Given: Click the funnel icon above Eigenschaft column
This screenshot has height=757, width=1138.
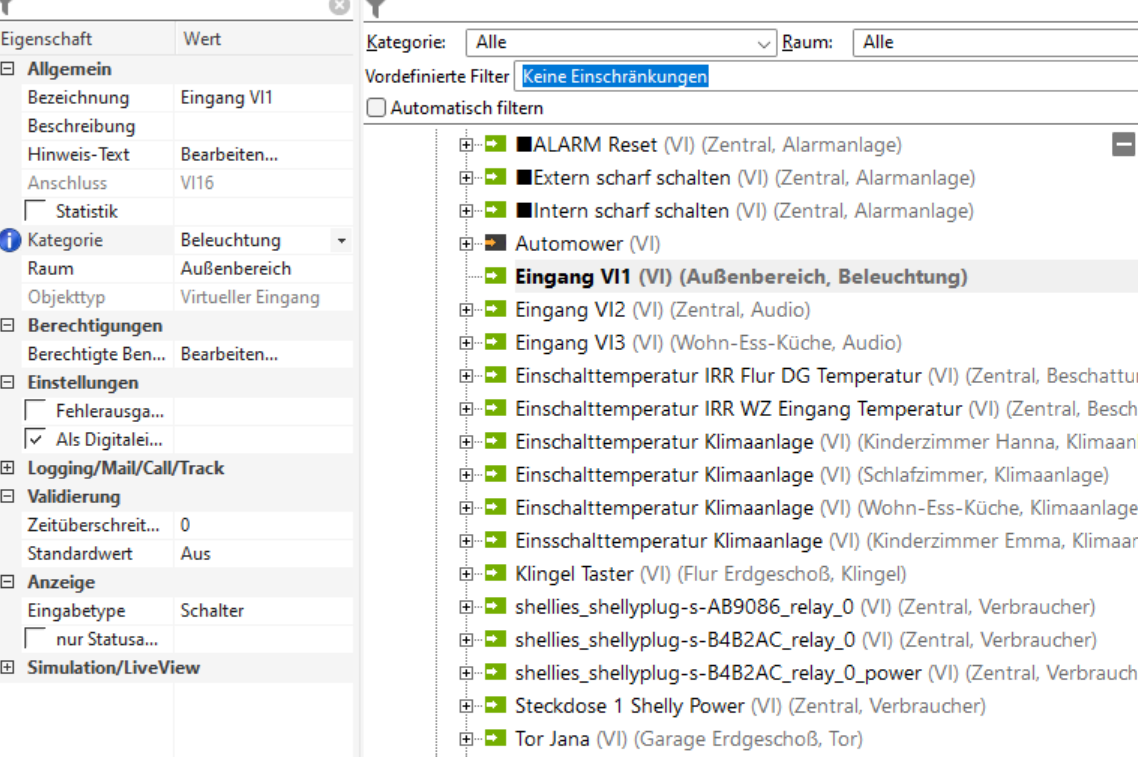Looking at the screenshot, I should [x=4, y=7].
